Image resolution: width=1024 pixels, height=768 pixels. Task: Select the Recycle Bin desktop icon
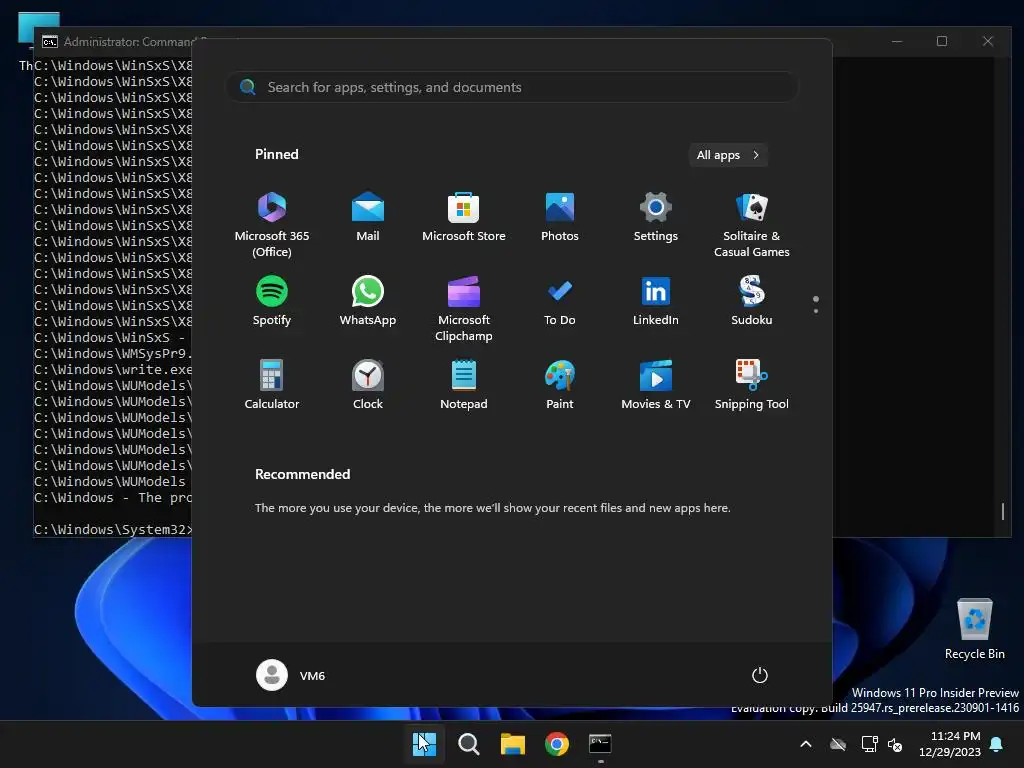click(974, 628)
